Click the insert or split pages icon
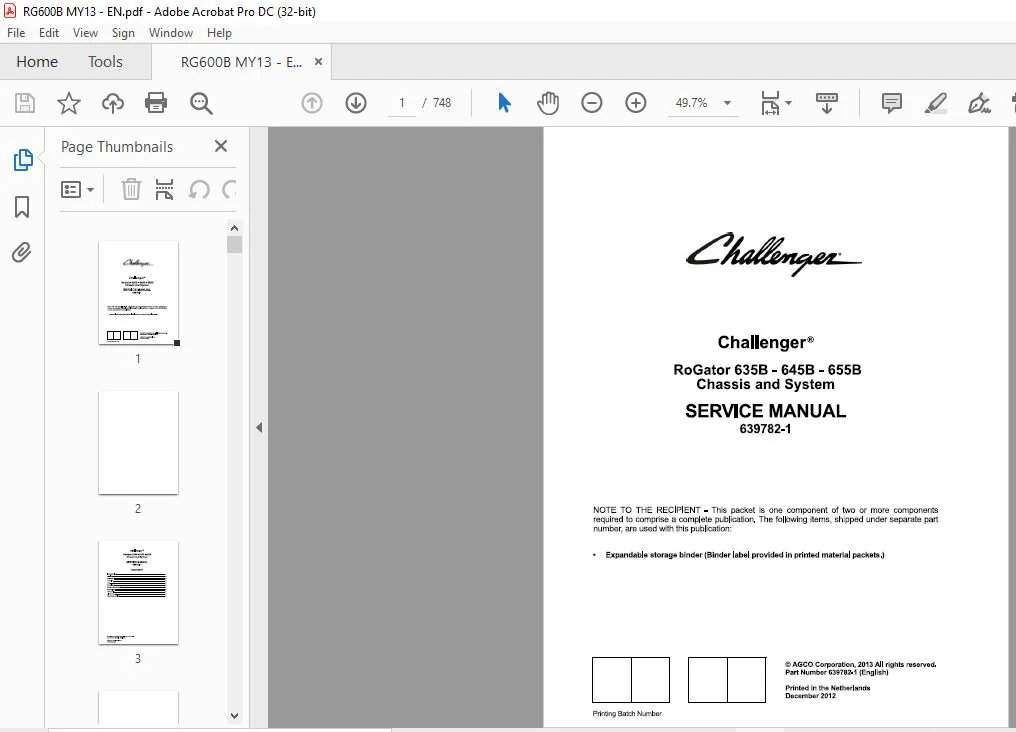Viewport: 1016px width, 732px height. coord(165,189)
